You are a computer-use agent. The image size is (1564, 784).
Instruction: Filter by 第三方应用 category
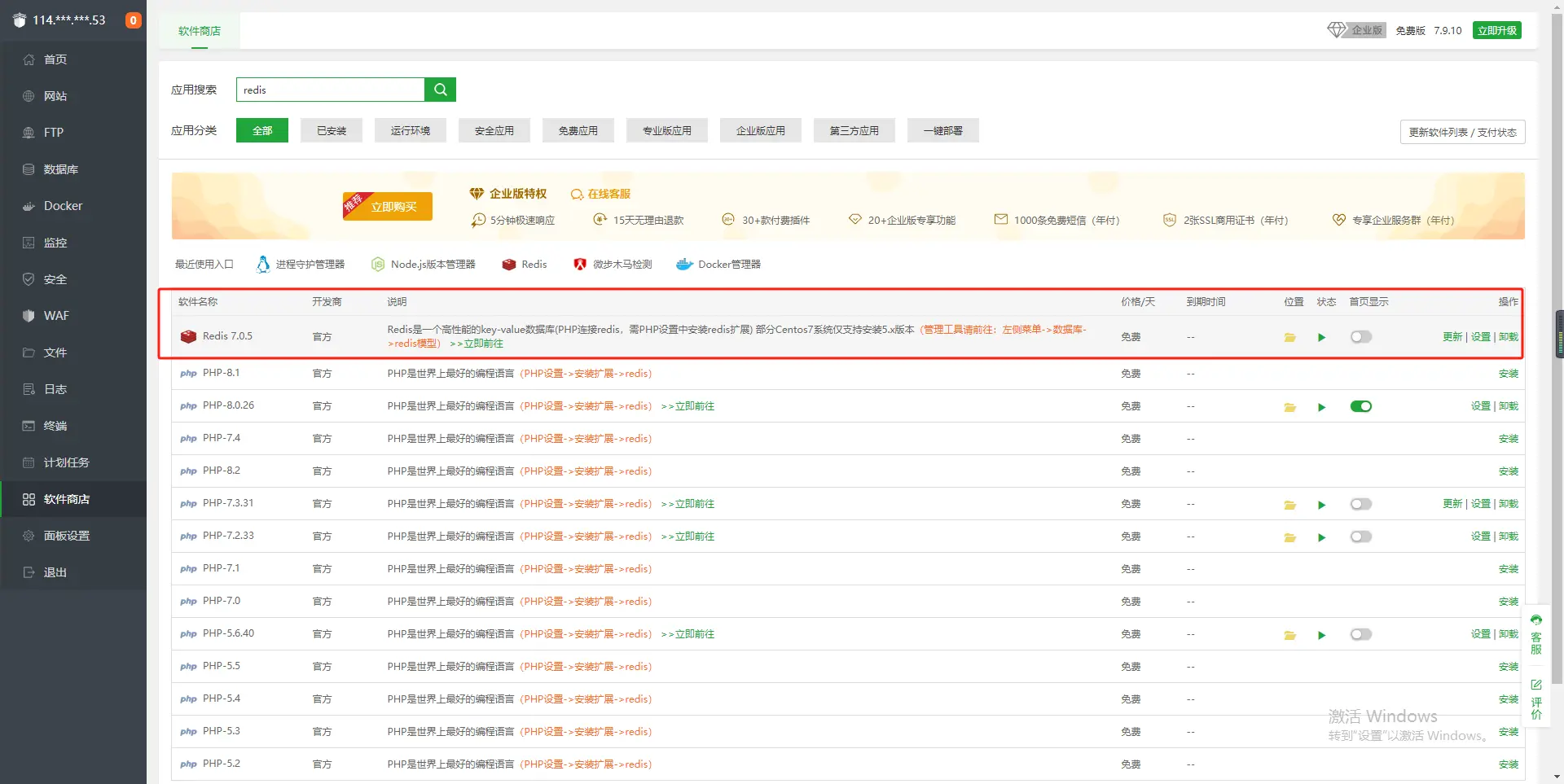(854, 130)
